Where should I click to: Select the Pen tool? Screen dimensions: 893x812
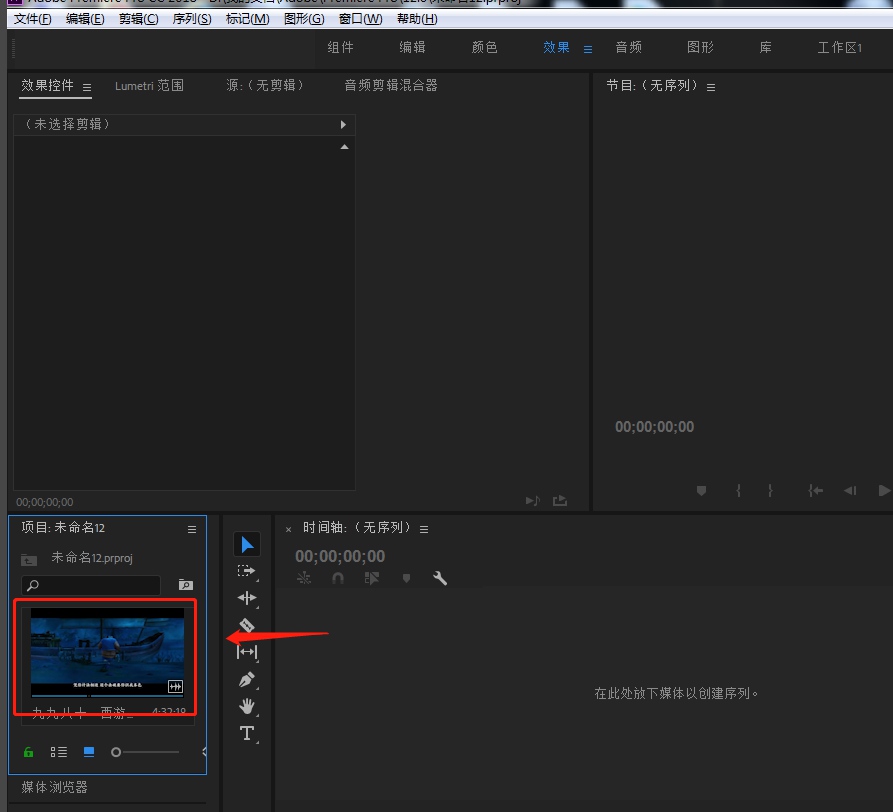pyautogui.click(x=246, y=679)
